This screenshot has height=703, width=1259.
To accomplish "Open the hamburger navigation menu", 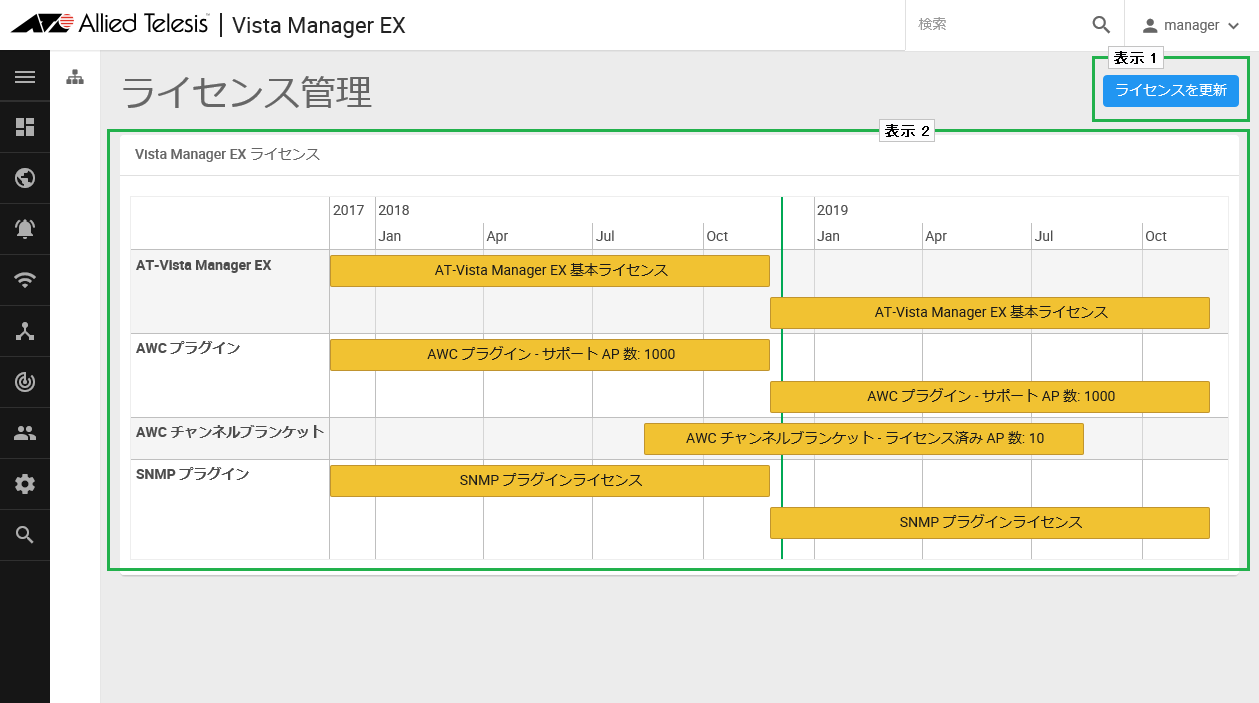I will click(x=25, y=76).
